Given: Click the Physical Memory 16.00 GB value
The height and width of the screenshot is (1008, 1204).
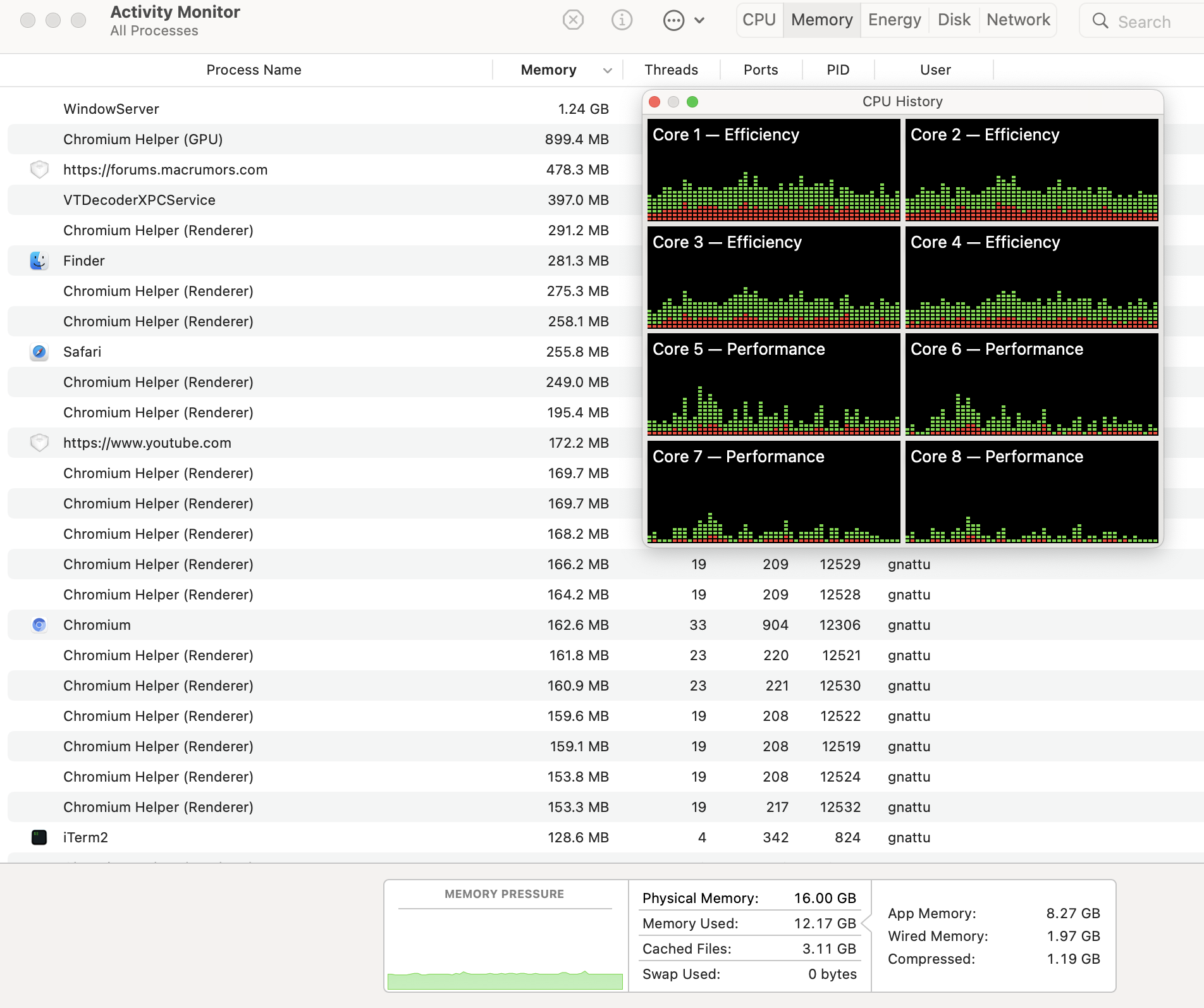Looking at the screenshot, I should (x=825, y=898).
